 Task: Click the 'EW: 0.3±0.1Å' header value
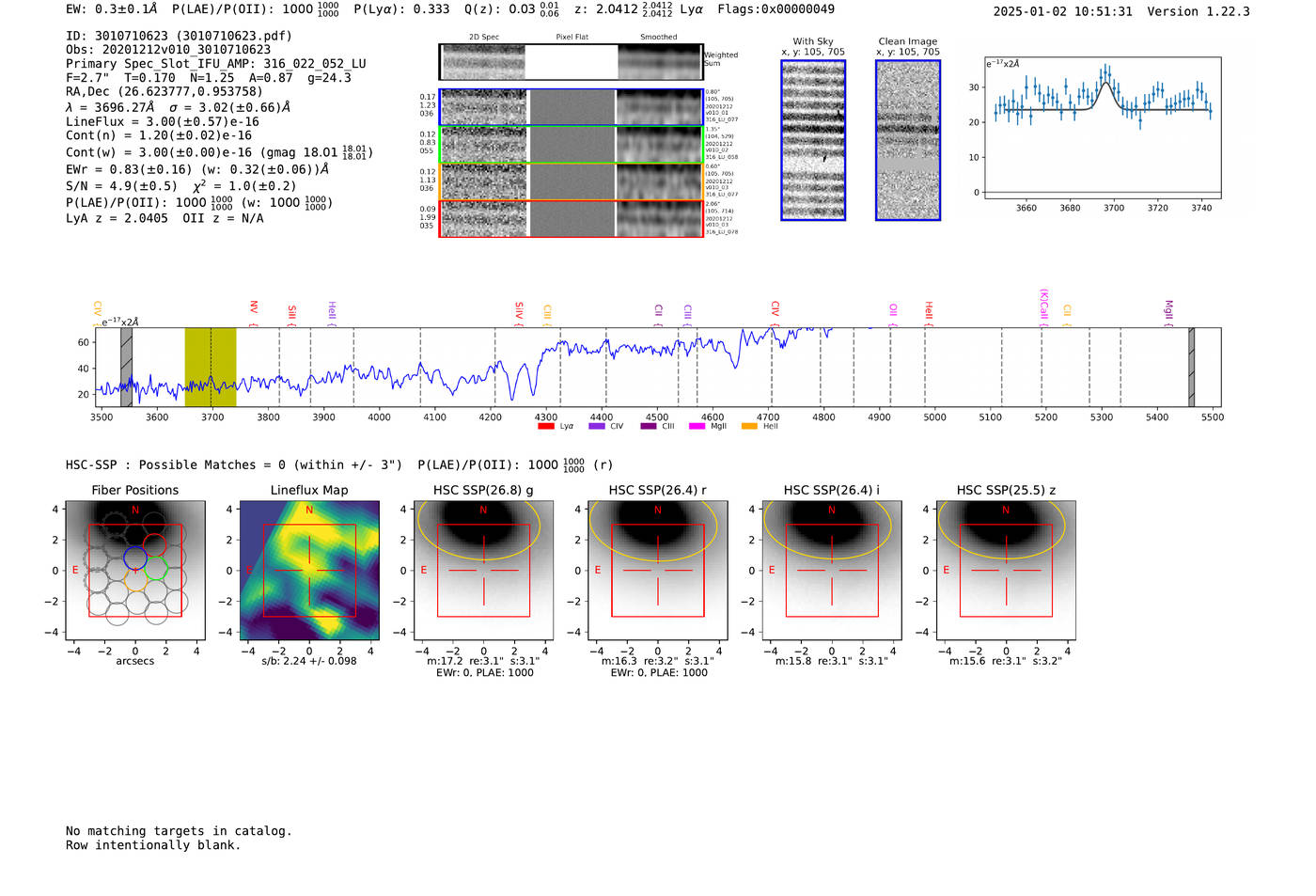click(112, 9)
